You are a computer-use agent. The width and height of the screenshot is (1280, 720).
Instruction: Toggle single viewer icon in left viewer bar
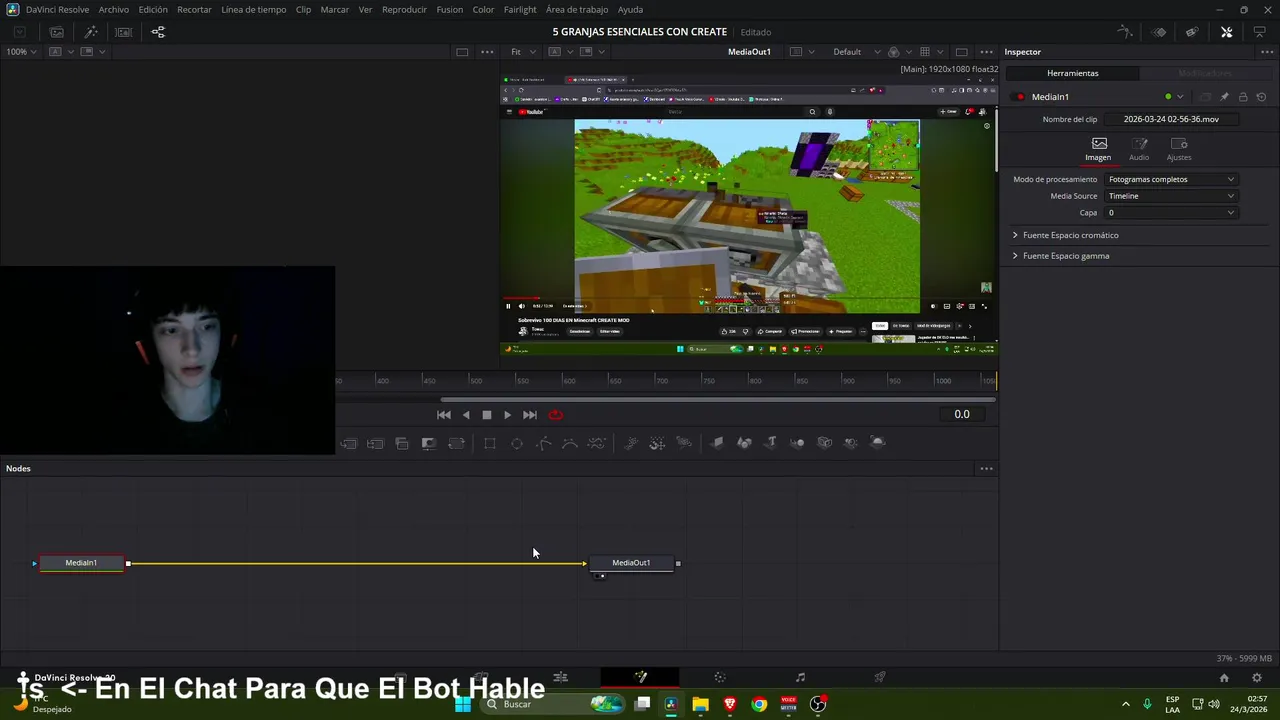pos(462,52)
